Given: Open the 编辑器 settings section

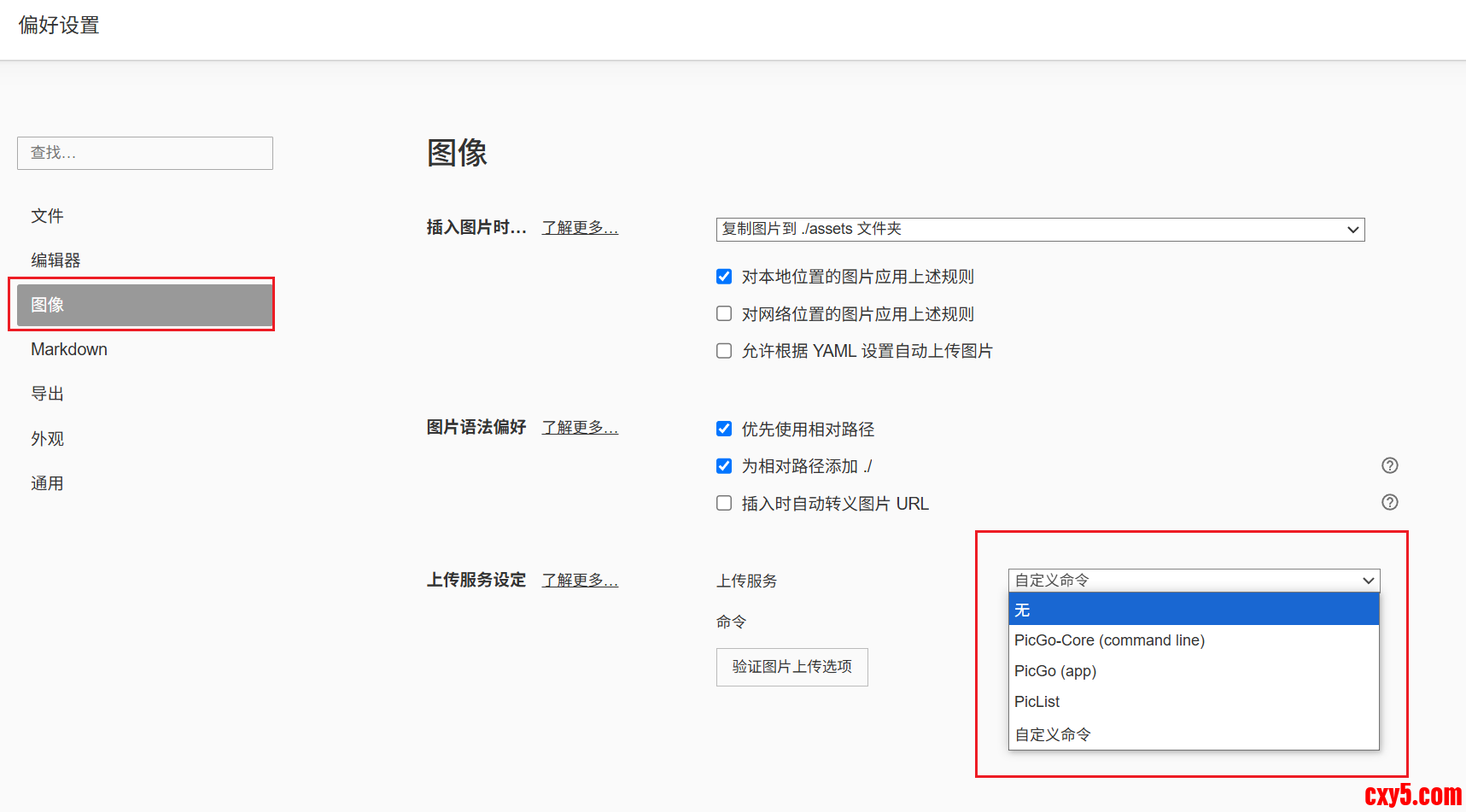Looking at the screenshot, I should coord(55,260).
